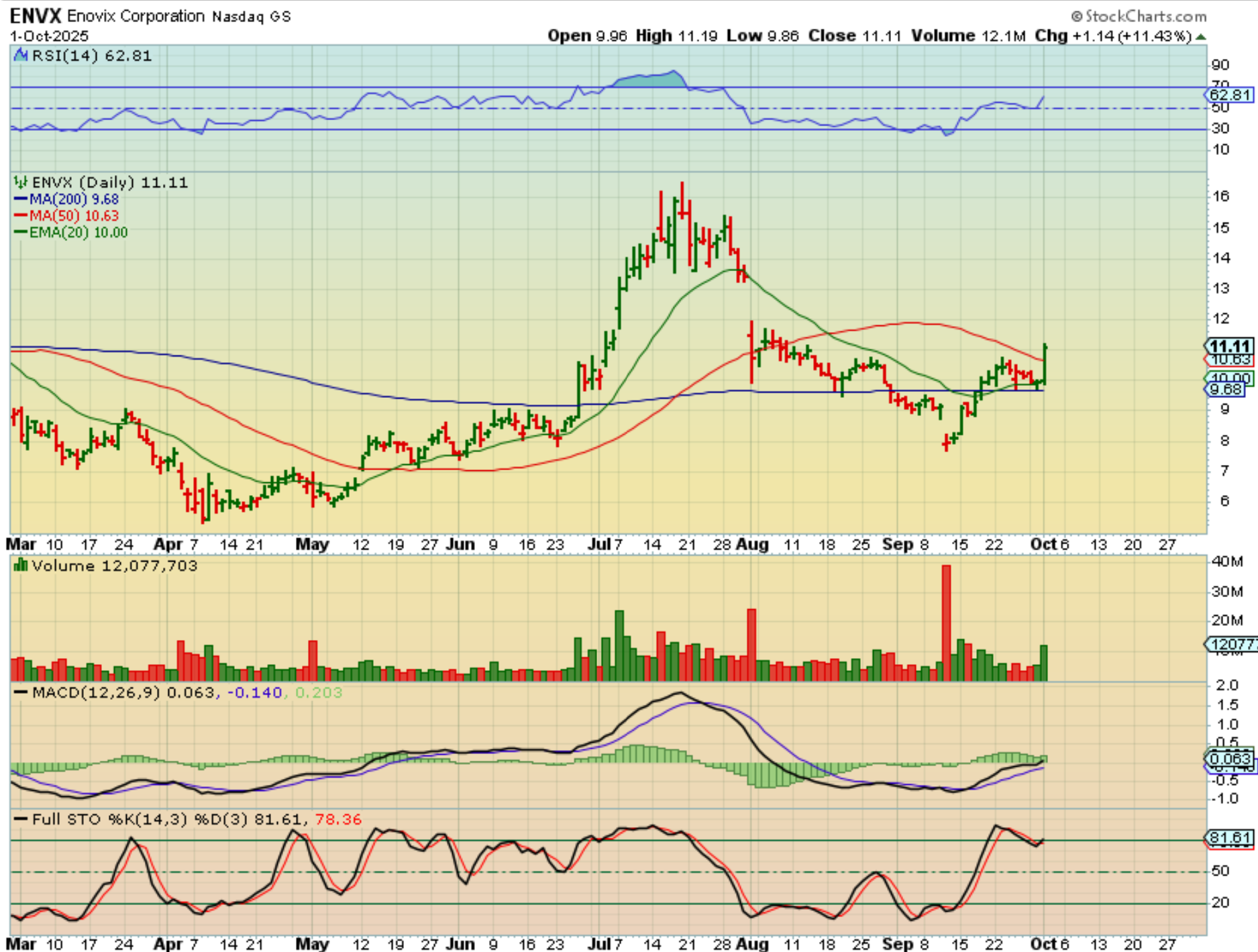Image resolution: width=1258 pixels, height=952 pixels.
Task: Click the 62.81 RSI value tag
Action: [x=1229, y=95]
